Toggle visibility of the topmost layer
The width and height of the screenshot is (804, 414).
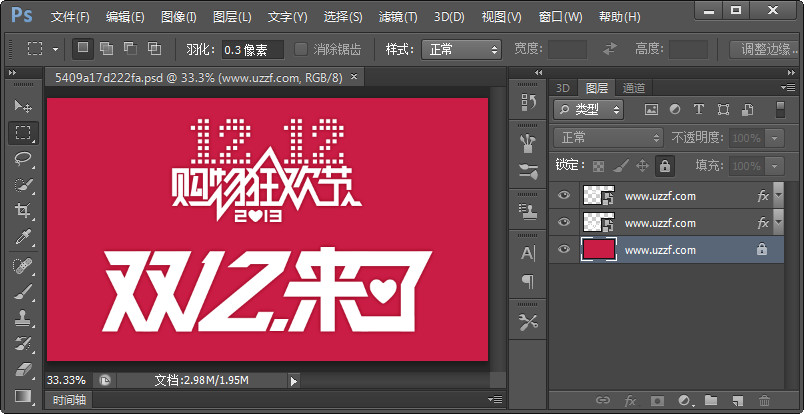click(564, 195)
